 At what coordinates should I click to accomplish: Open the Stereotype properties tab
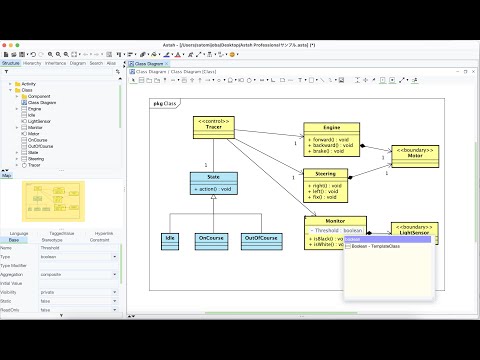tap(52, 240)
